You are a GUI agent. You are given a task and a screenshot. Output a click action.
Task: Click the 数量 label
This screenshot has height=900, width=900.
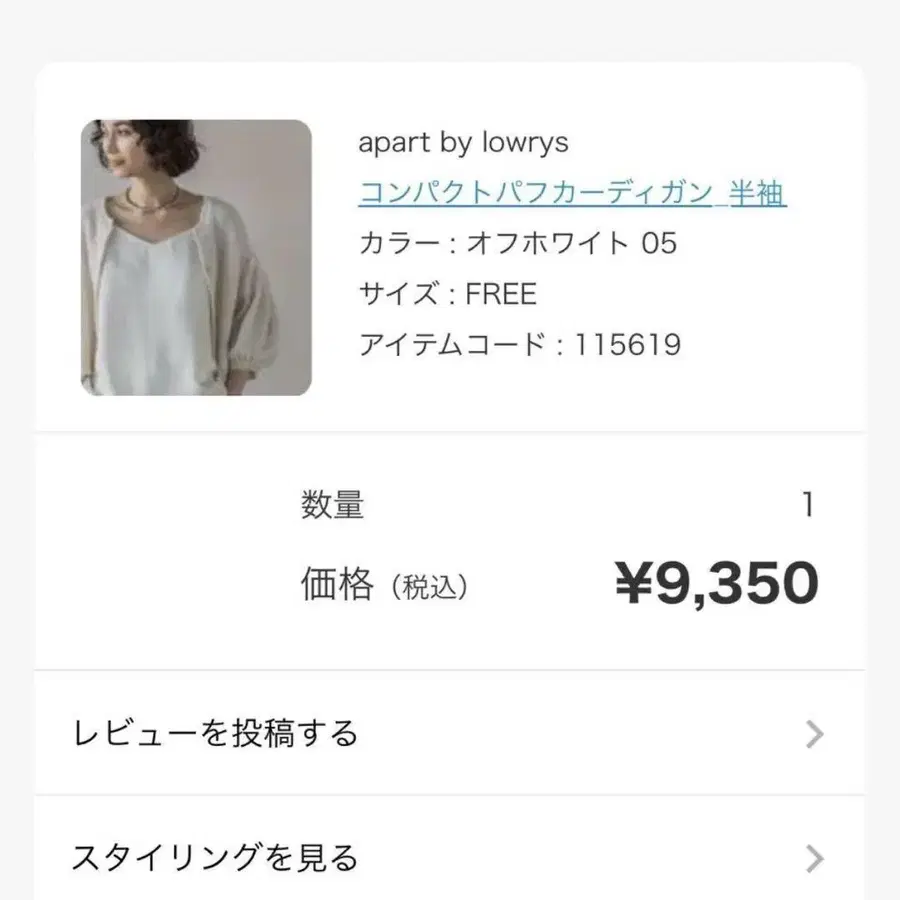point(332,505)
